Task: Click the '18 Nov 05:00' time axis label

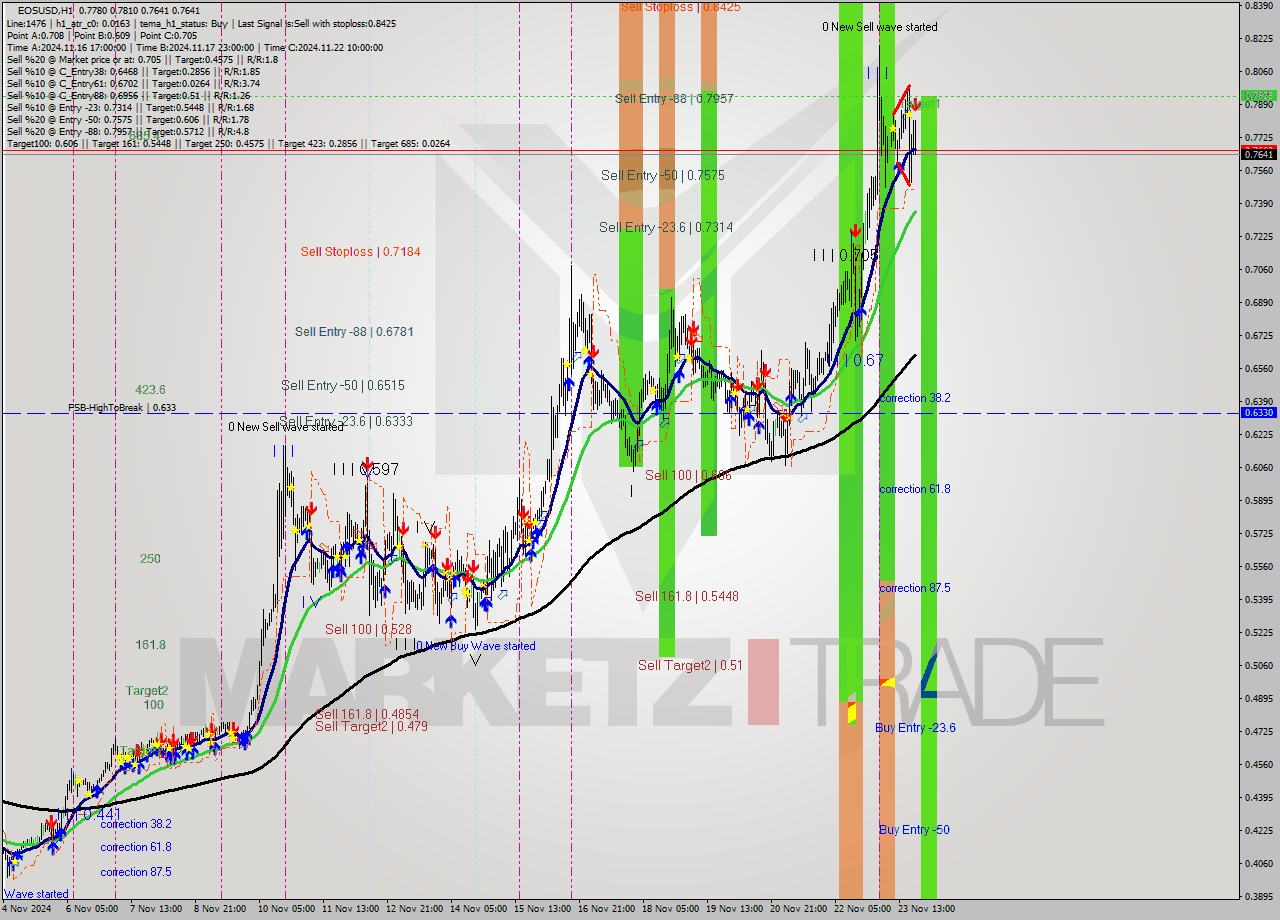Action: coord(672,909)
